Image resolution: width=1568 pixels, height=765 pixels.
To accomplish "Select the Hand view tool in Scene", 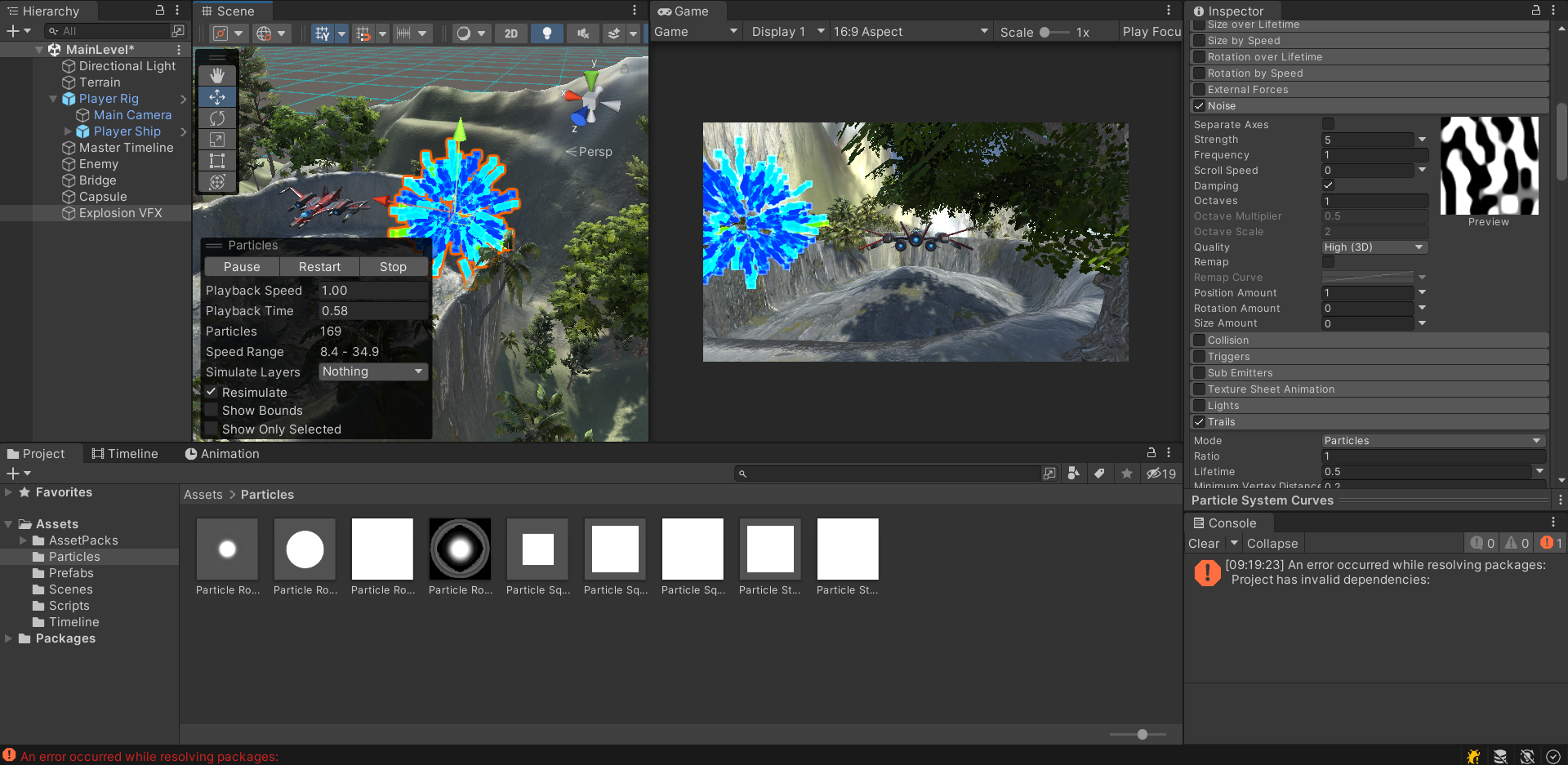I will pyautogui.click(x=217, y=76).
